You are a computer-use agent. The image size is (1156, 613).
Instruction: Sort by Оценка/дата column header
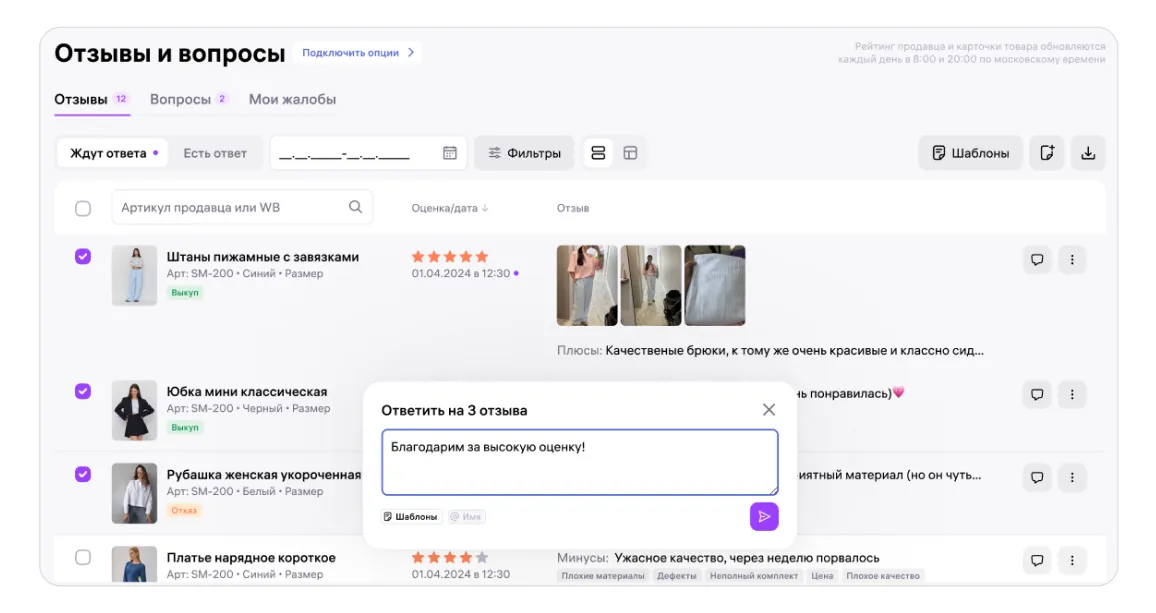click(449, 208)
